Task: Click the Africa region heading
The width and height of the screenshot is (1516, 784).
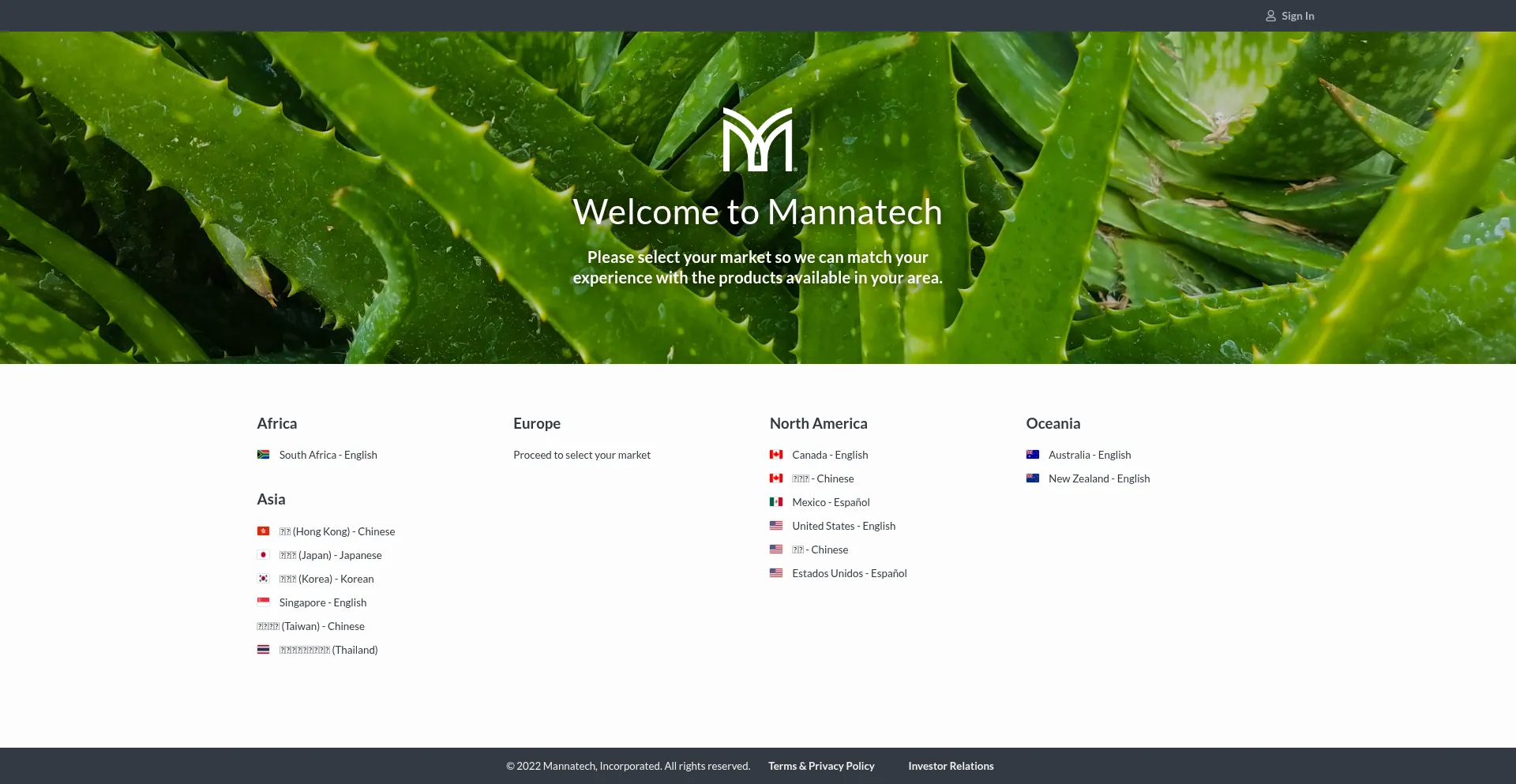Action: click(x=277, y=423)
